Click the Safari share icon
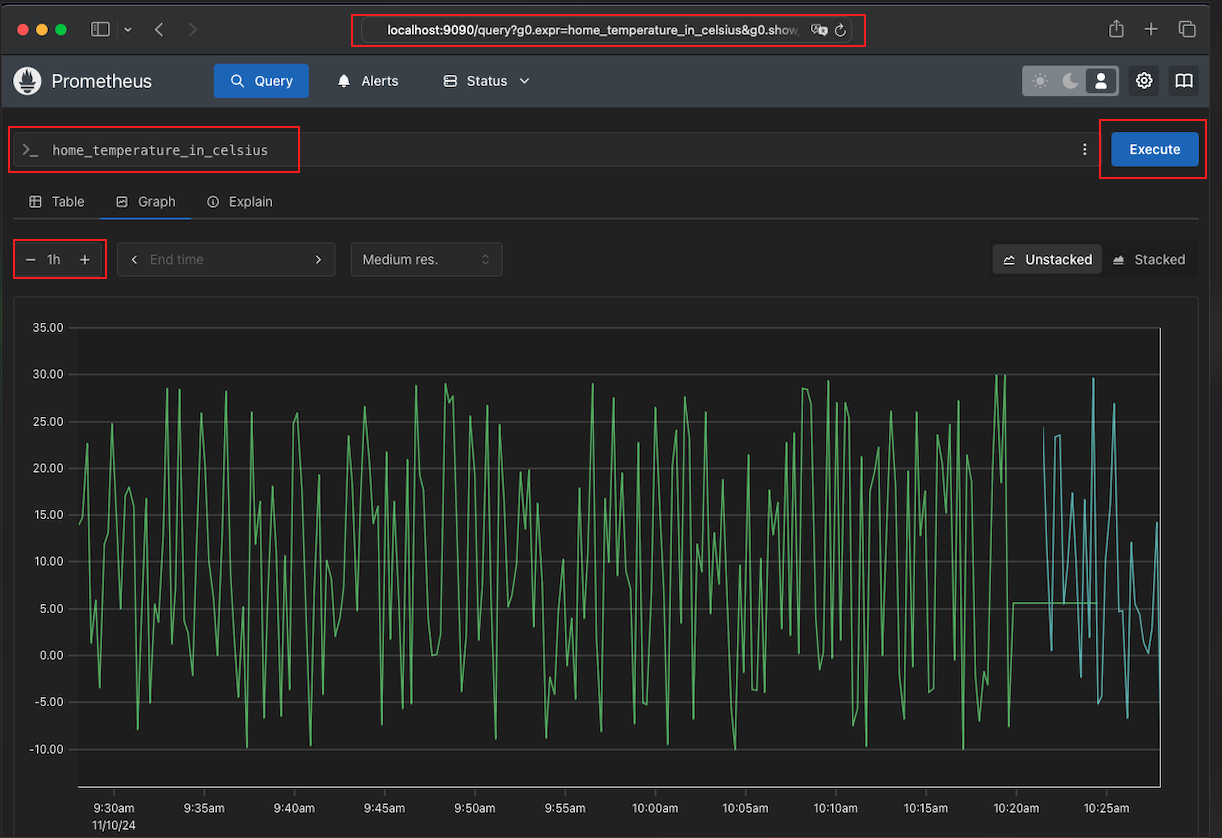 pos(1116,29)
